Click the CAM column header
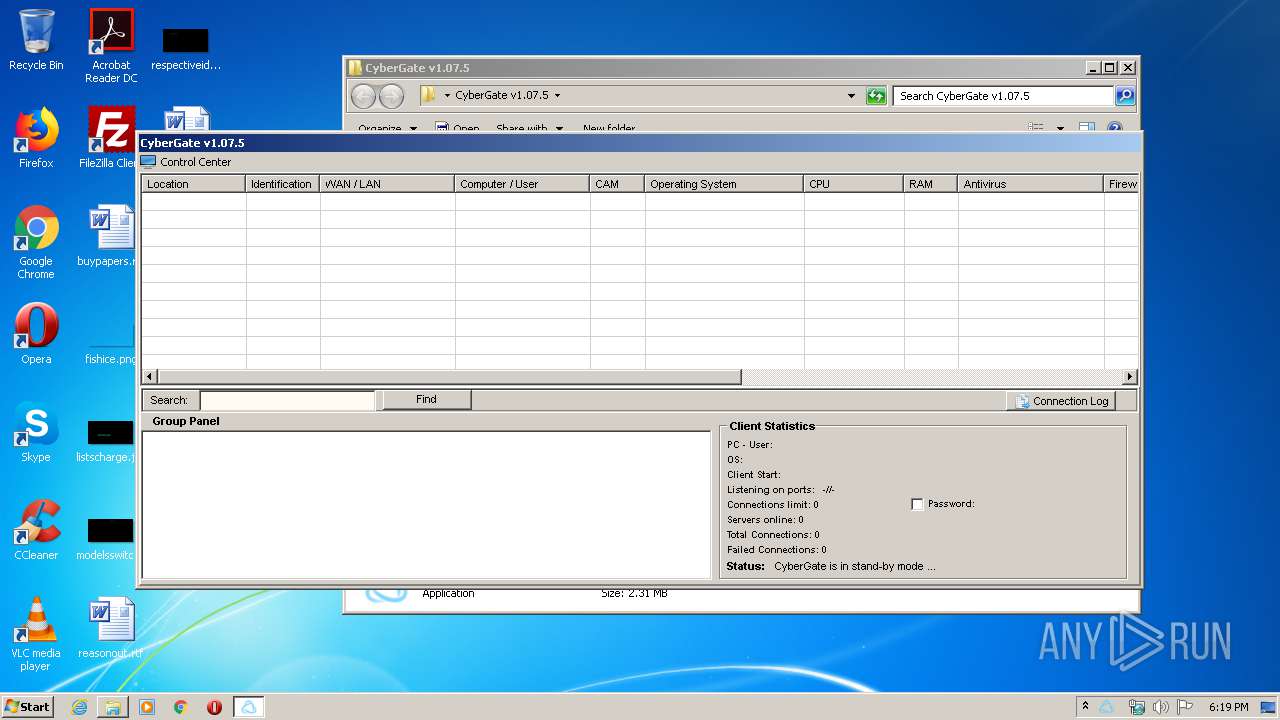 click(617, 184)
